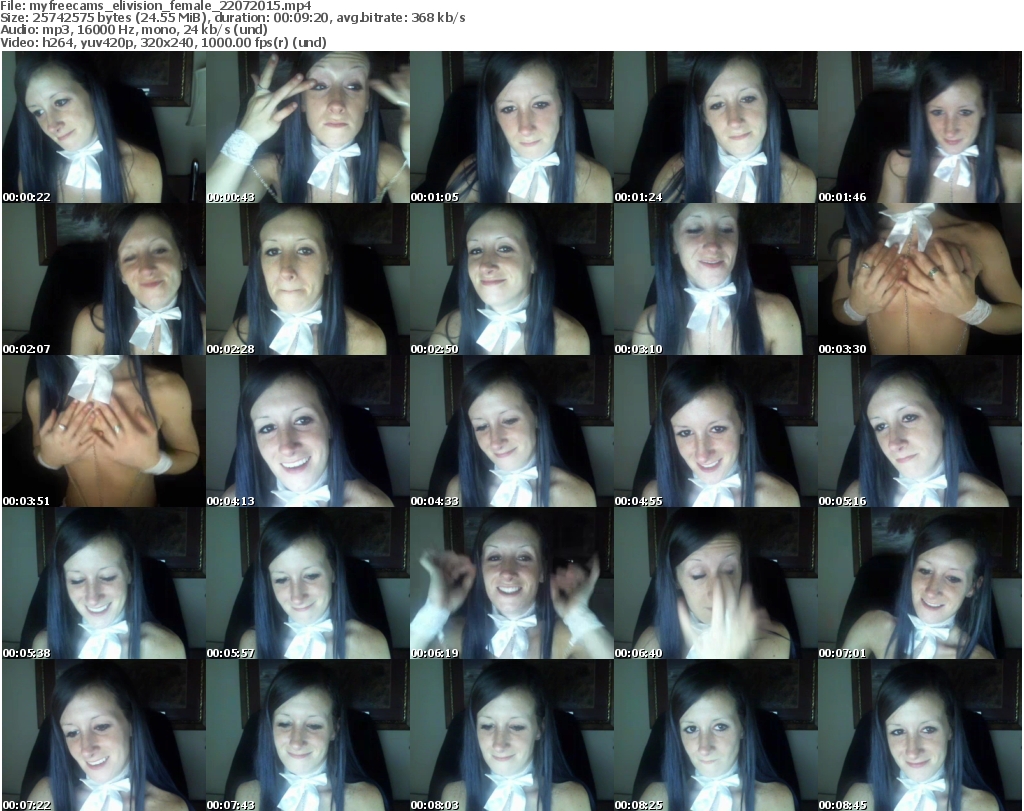Choose the frame at 00:05:38
This screenshot has height=811, width=1024.
pos(104,583)
